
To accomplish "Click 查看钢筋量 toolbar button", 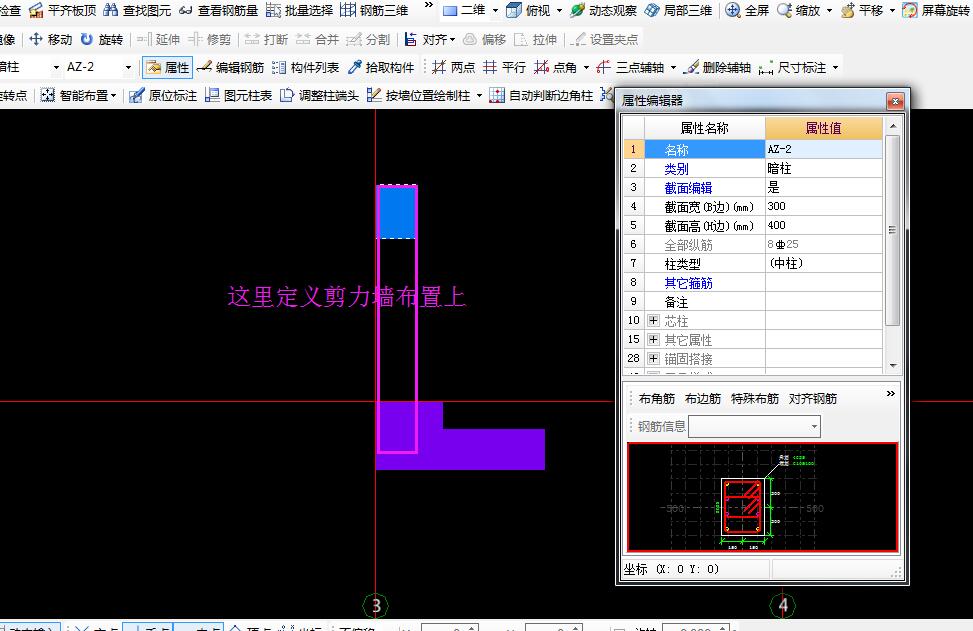I will point(218,10).
